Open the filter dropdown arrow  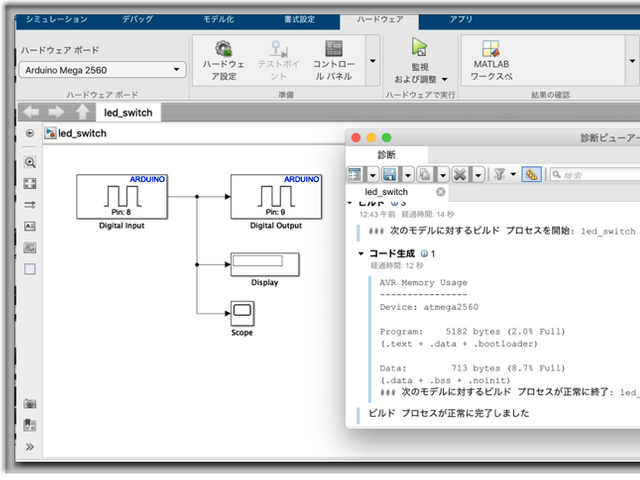pos(513,174)
